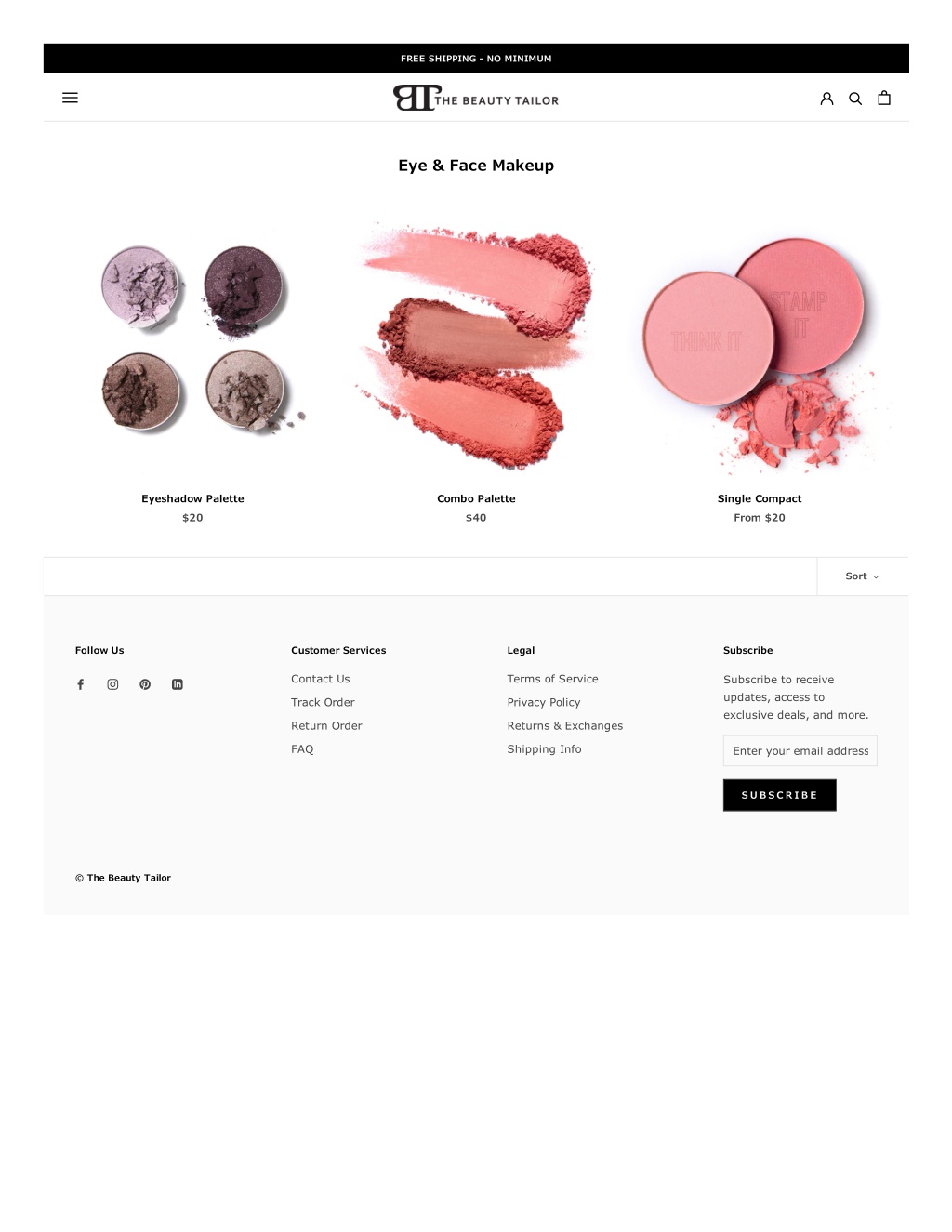This screenshot has height=1232, width=952.
Task: Open the shopping bag cart icon
Action: [884, 98]
